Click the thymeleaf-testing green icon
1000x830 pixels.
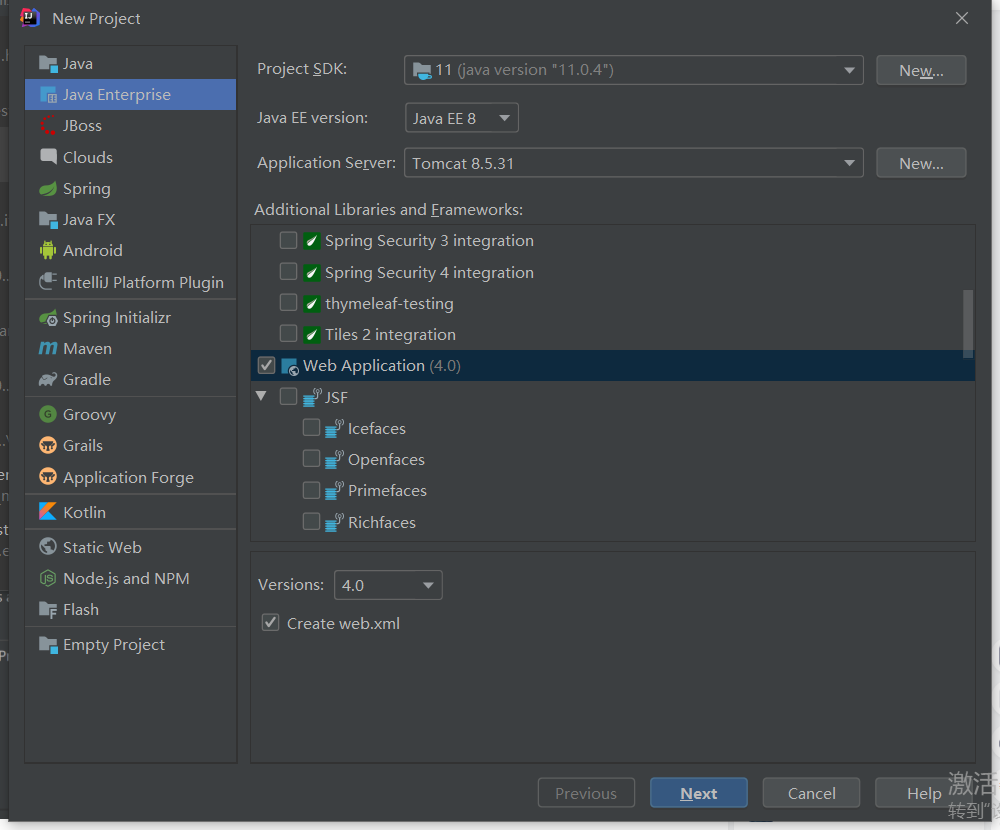(311, 303)
